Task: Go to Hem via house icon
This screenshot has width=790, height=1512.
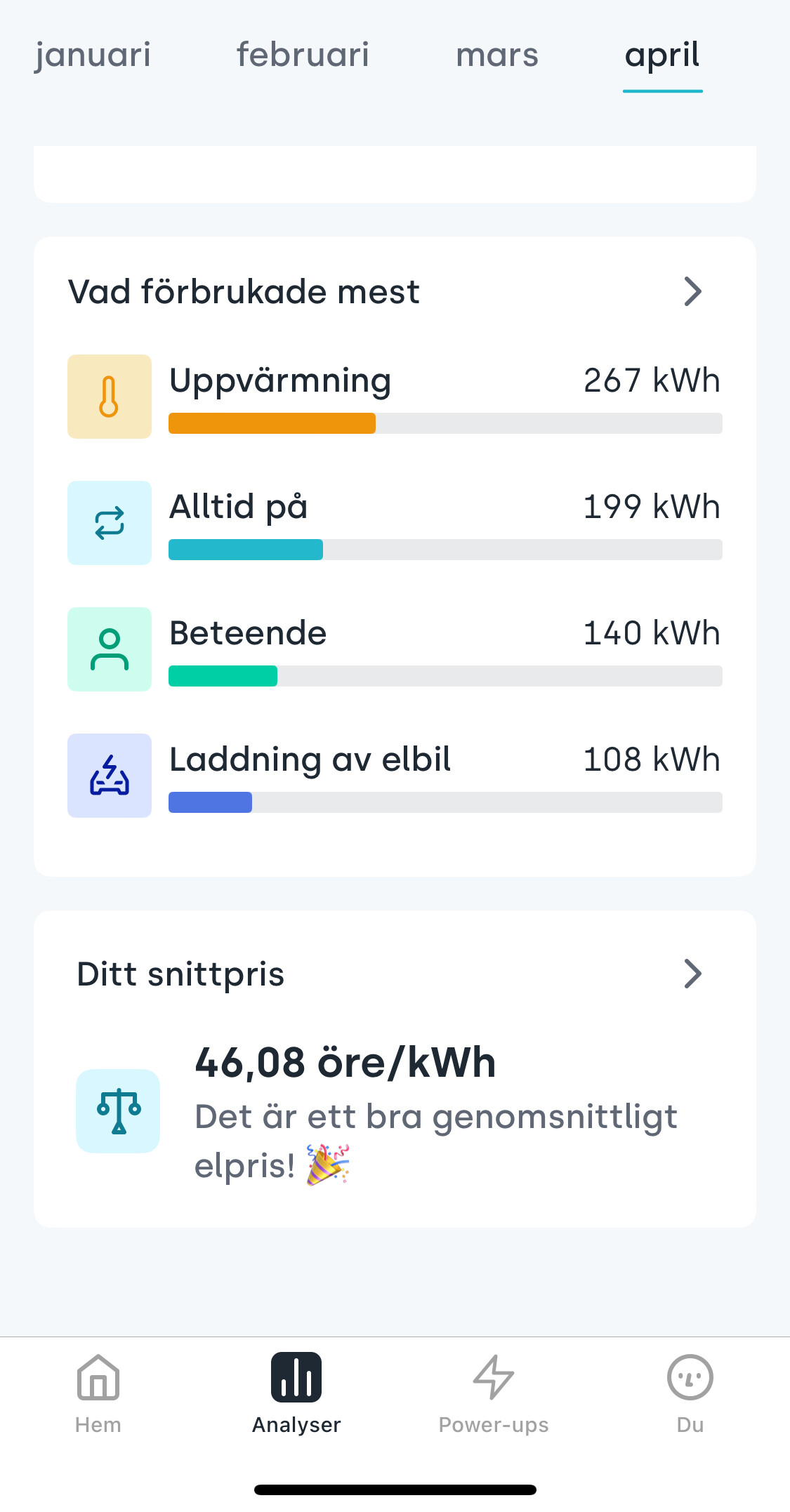Action: click(x=98, y=1378)
